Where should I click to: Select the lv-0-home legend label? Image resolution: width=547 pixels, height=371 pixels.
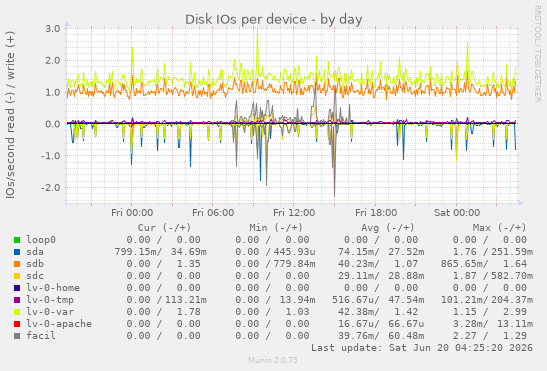[53, 288]
